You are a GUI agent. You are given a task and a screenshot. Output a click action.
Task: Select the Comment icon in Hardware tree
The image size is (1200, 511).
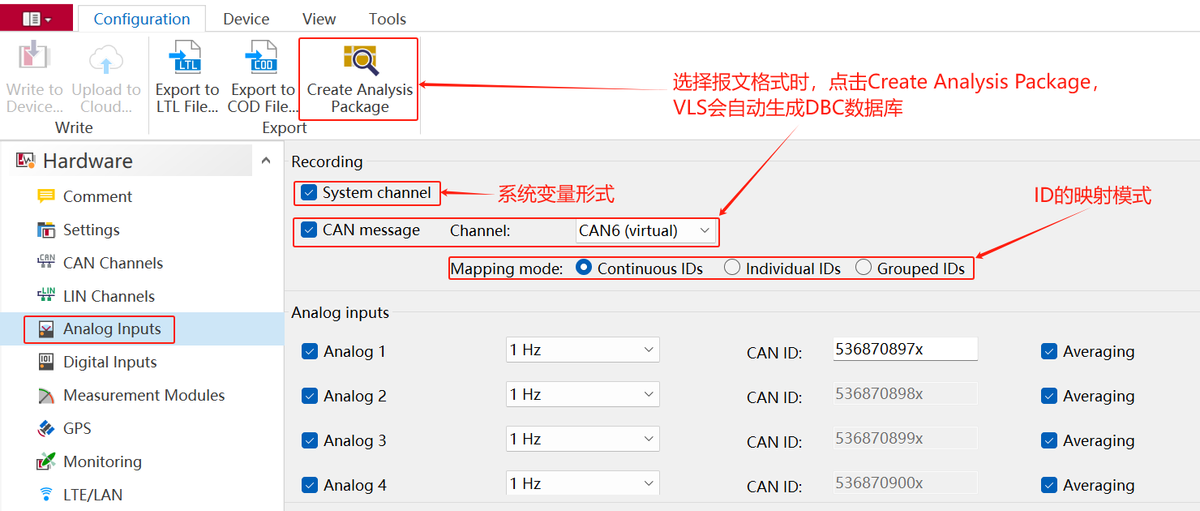tap(46, 197)
